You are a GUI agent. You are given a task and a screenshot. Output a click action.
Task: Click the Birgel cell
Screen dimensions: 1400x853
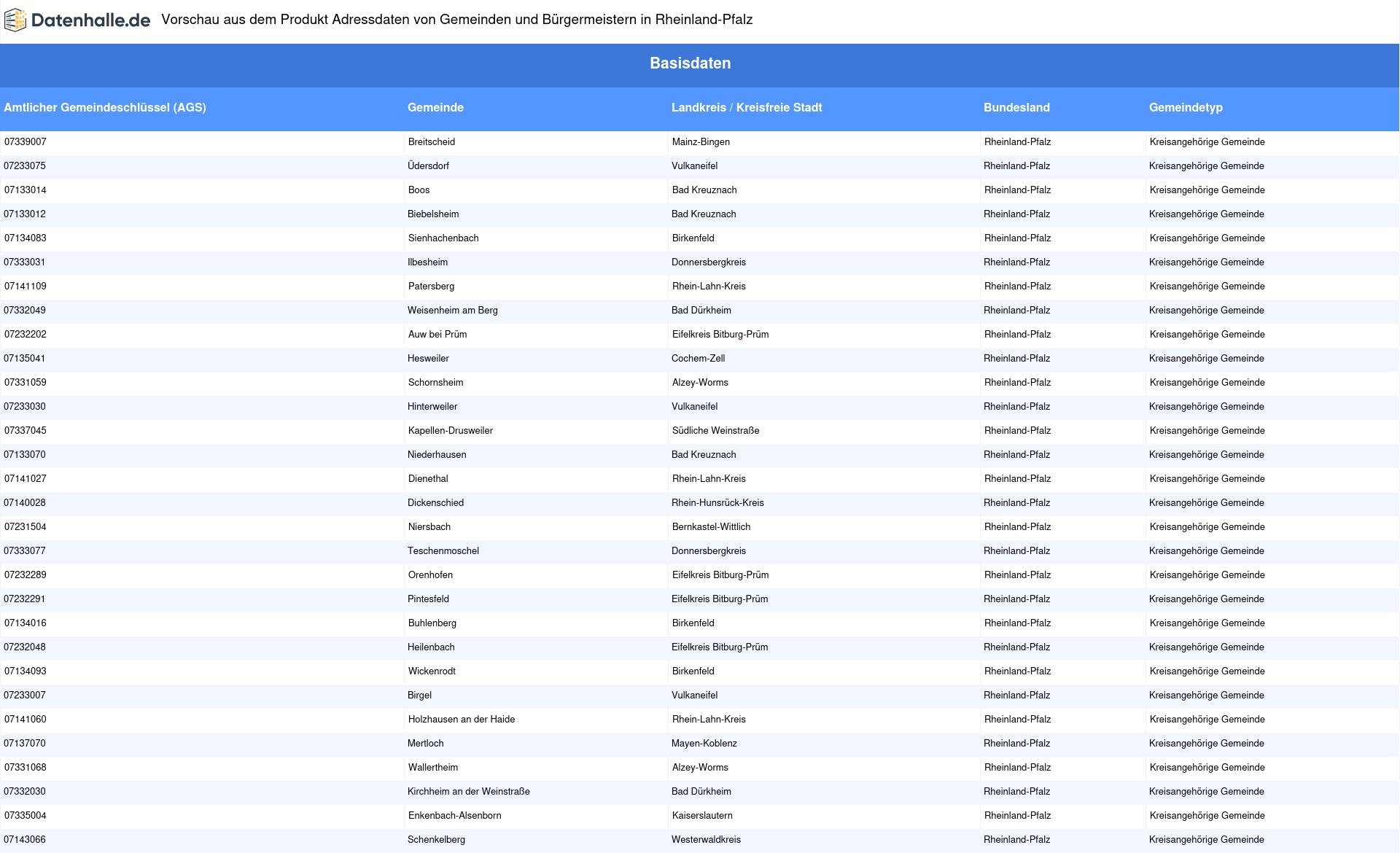[x=536, y=696]
